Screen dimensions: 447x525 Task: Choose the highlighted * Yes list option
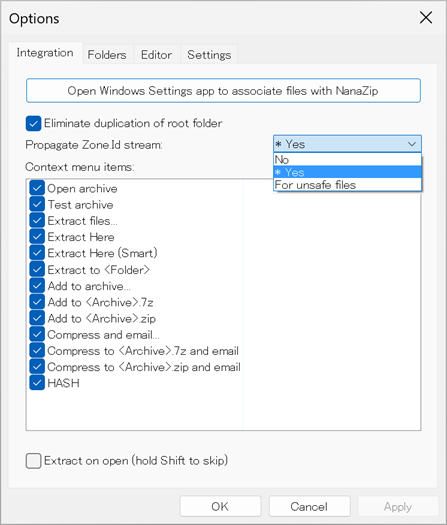(347, 172)
